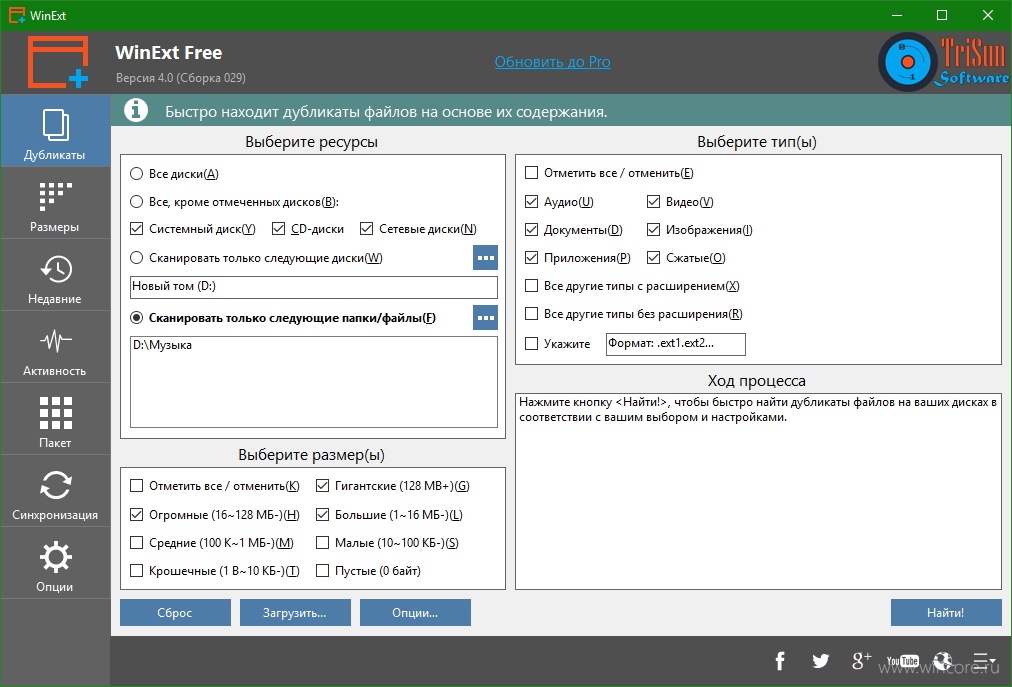Uncheck the Системный диск(Y) checkbox
Screen dimensions: 1012x687
pyautogui.click(x=192, y=229)
